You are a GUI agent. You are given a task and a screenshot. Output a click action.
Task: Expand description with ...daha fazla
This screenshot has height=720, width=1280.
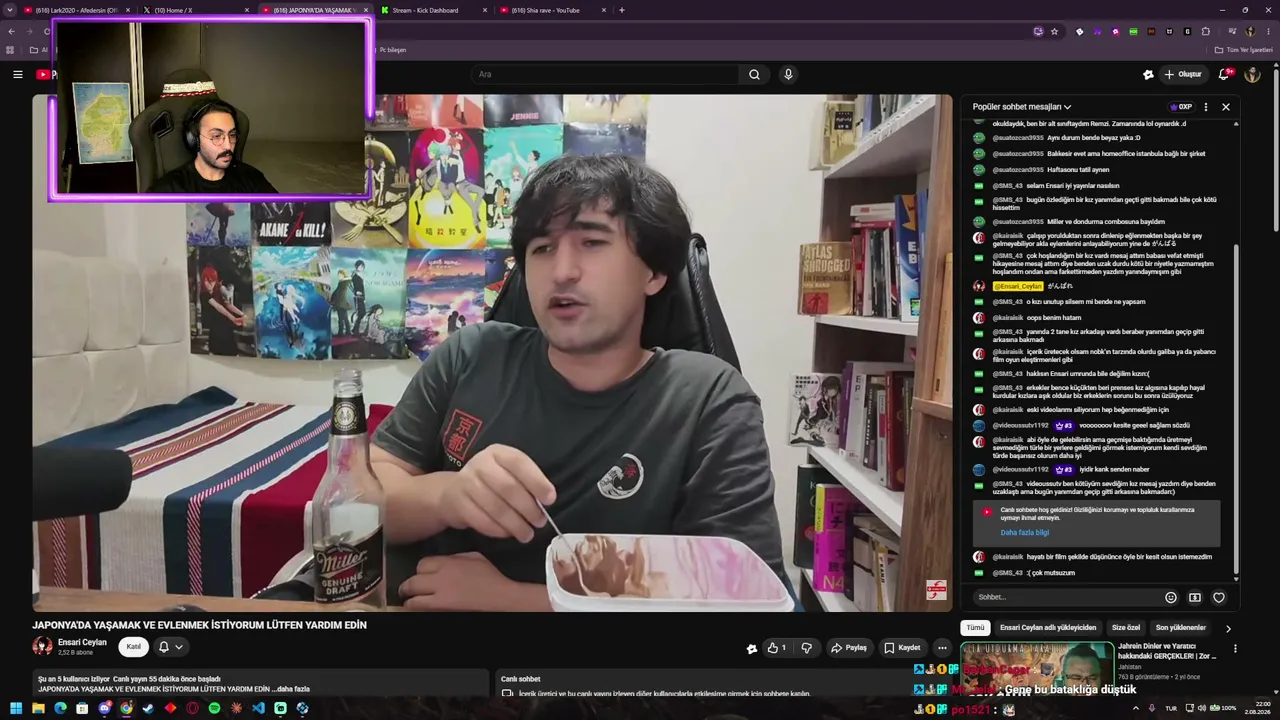(293, 689)
